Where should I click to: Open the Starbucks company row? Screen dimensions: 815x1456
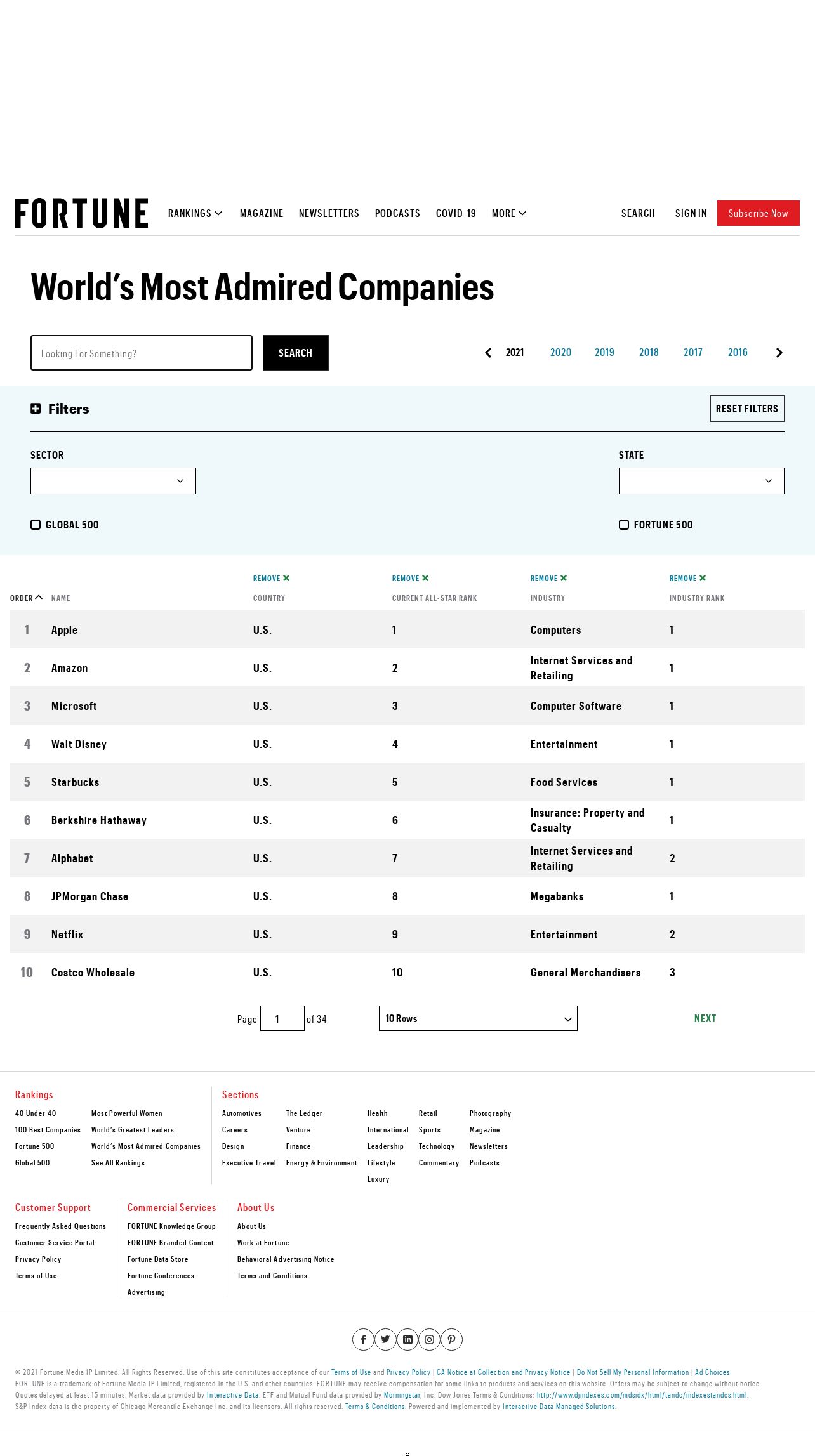click(x=407, y=782)
